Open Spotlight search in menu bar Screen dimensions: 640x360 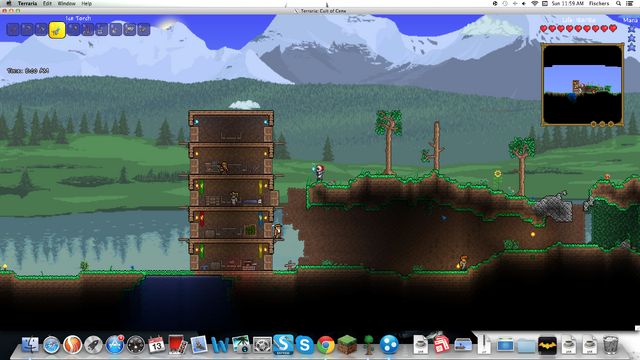coord(618,3)
